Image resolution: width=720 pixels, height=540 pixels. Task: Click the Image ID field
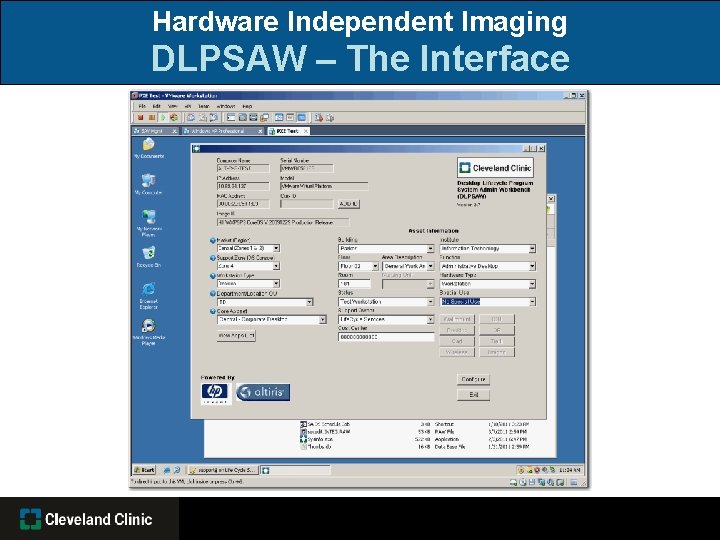point(283,222)
